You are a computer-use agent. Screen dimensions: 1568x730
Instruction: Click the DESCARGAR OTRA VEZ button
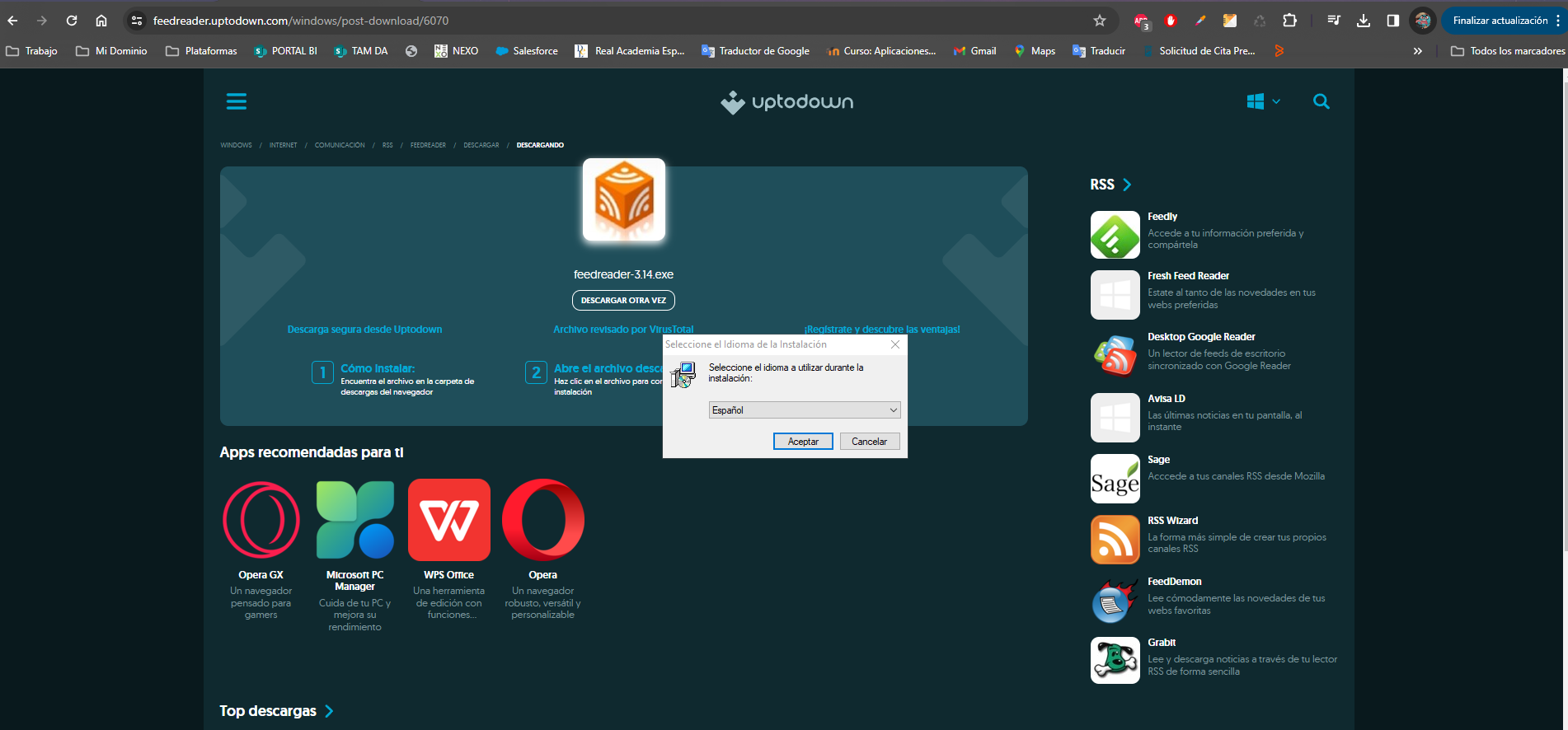623,301
